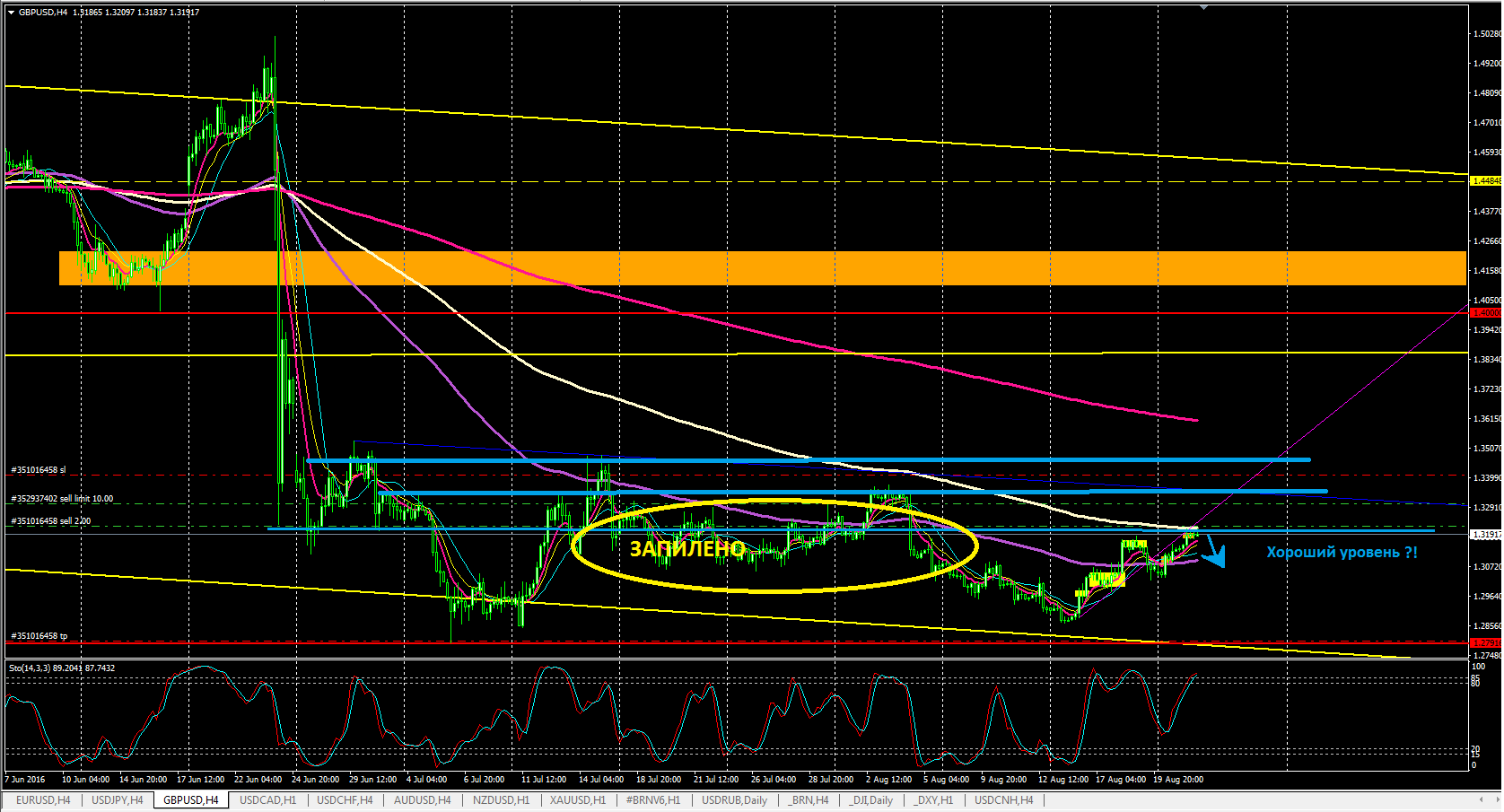Click the current price tag 1.31917

(1485, 535)
